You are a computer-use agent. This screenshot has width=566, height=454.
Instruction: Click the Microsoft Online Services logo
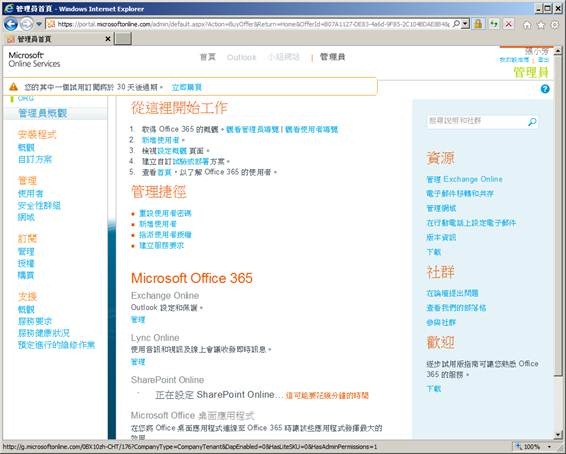[34, 60]
